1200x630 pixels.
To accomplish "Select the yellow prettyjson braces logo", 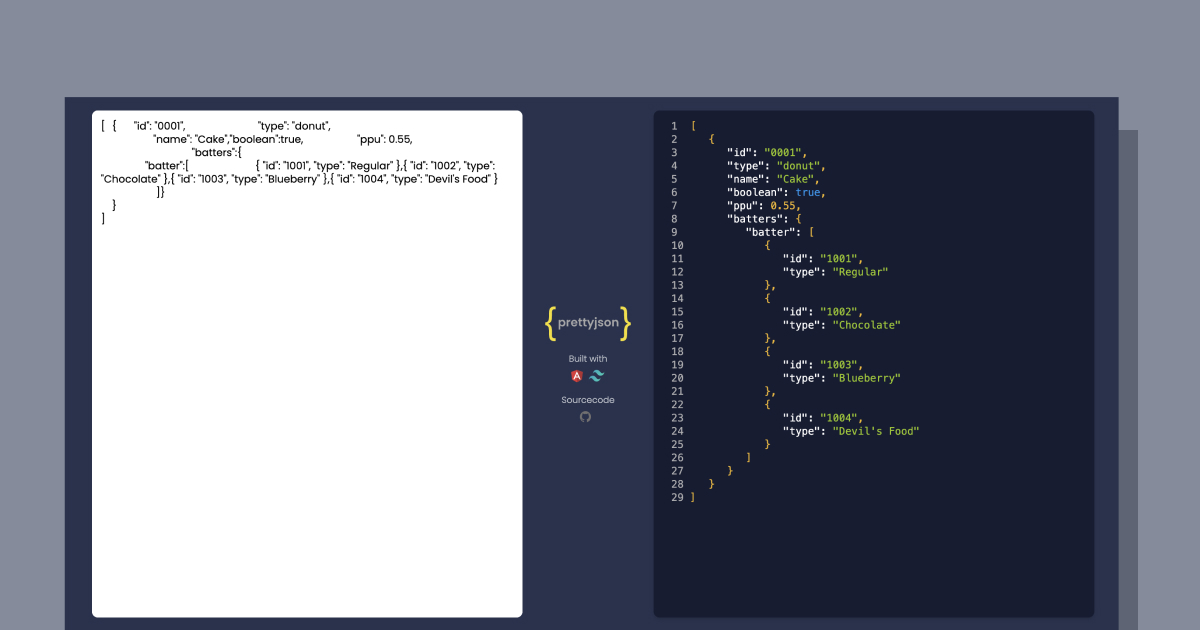I will point(587,322).
